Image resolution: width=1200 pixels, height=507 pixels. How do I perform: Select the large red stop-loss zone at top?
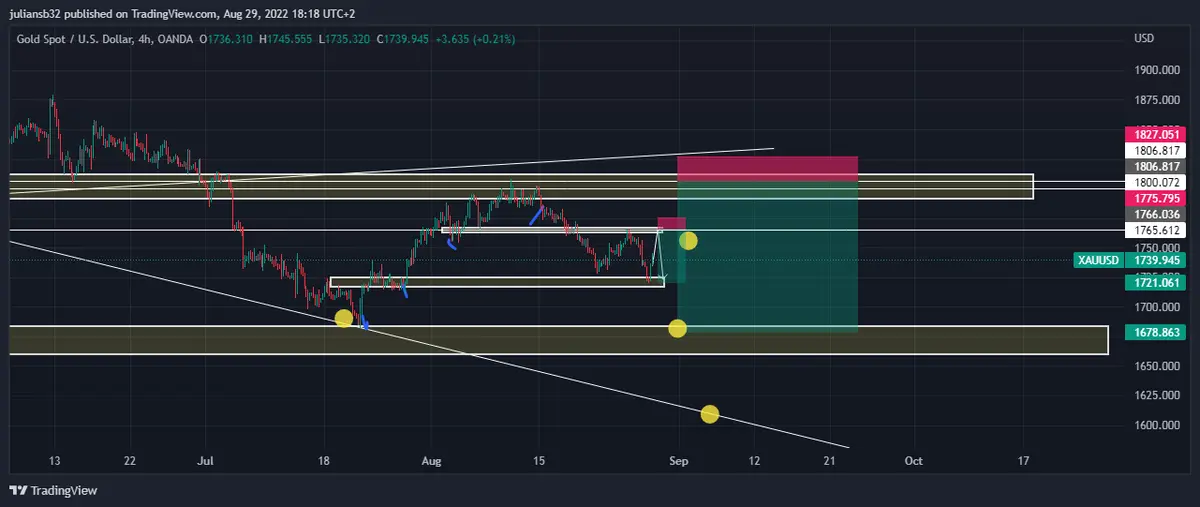pos(767,167)
